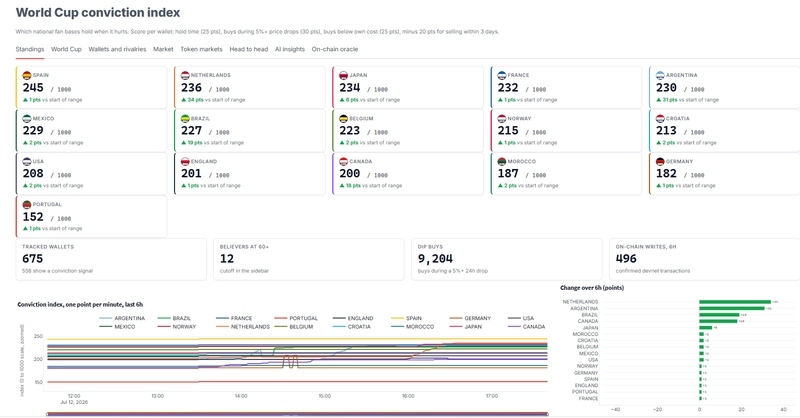Open the Wallets and rivalries tab
This screenshot has height=418, width=800.
[x=117, y=50]
